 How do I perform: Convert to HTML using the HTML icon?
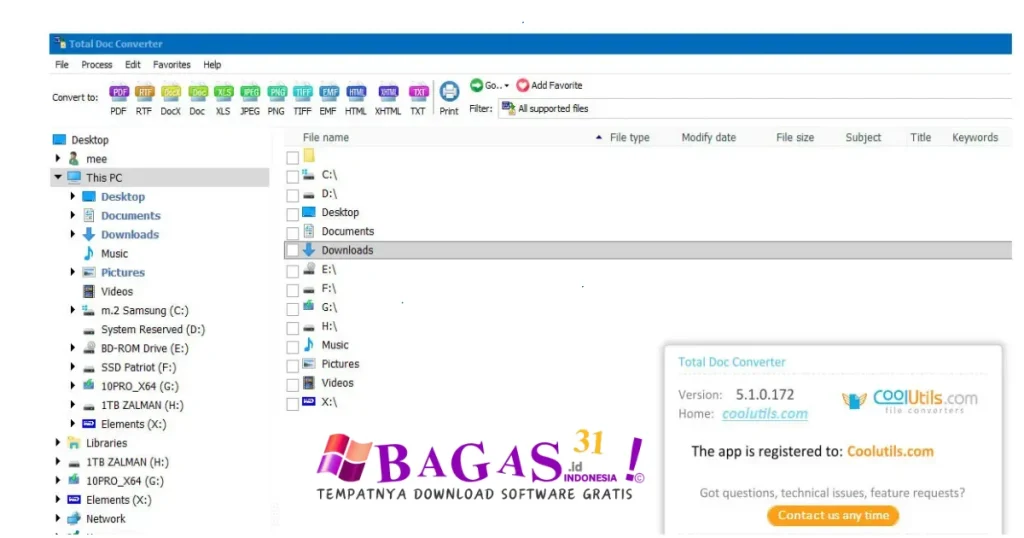coord(356,93)
